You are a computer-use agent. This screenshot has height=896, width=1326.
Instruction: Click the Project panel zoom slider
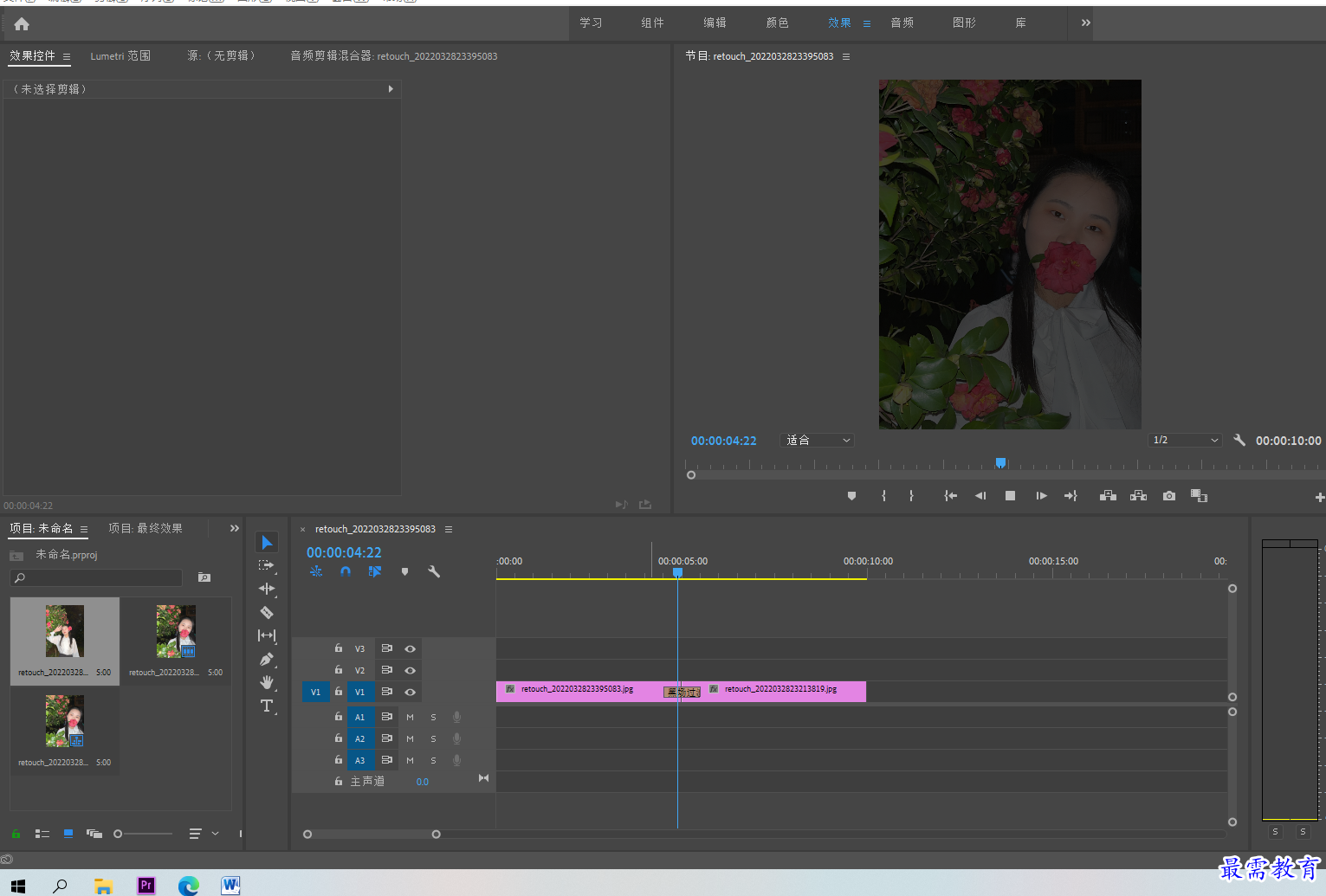143,834
